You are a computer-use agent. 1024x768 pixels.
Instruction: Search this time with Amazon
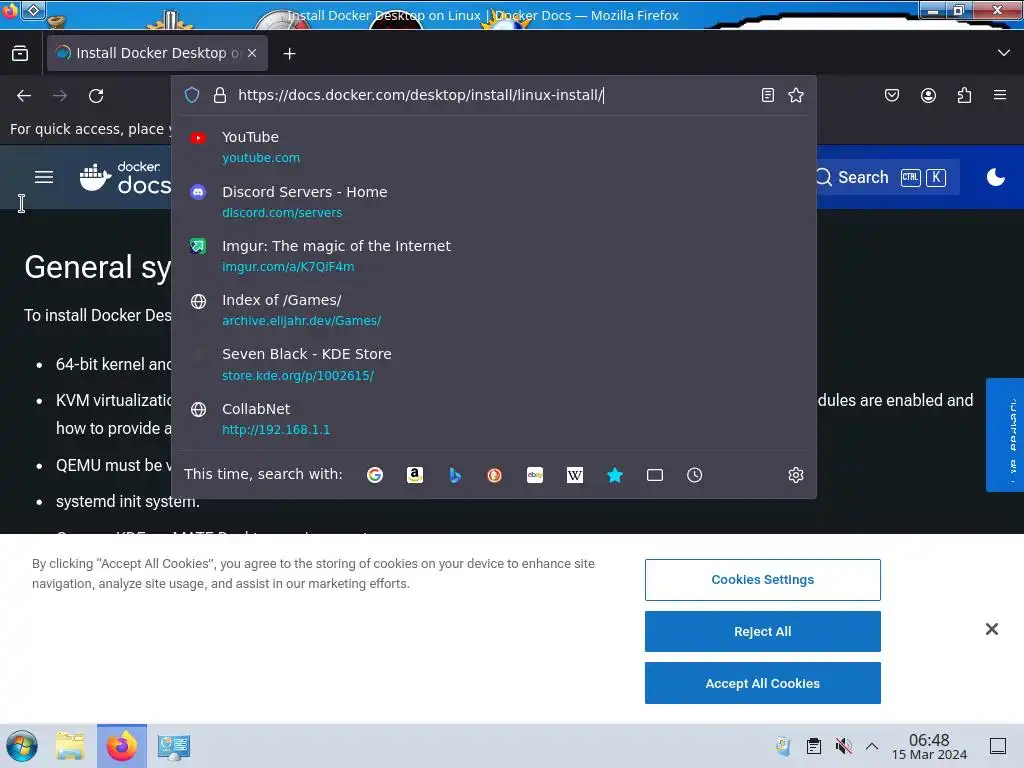[415, 475]
